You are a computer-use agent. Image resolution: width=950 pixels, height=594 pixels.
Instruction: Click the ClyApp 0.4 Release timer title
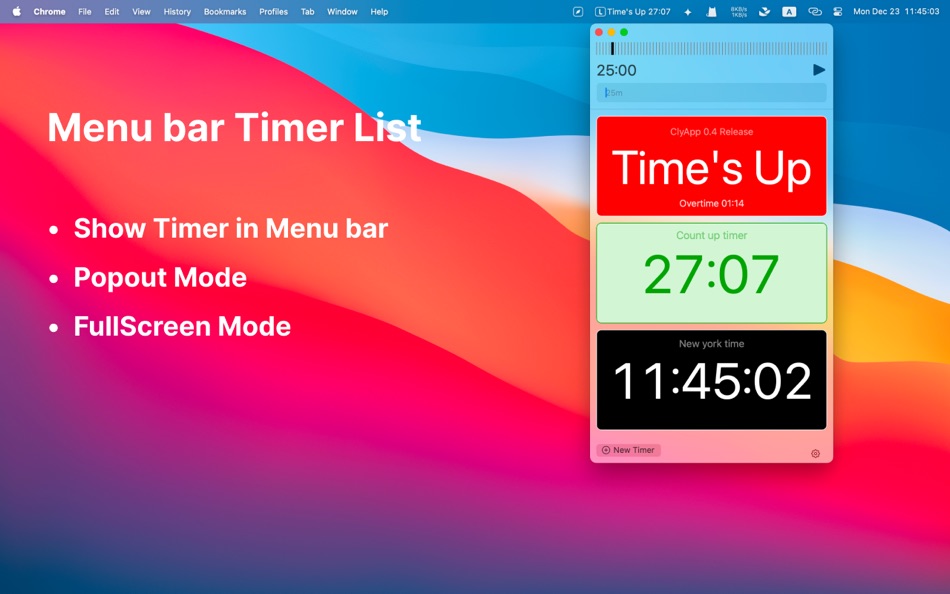coord(711,132)
